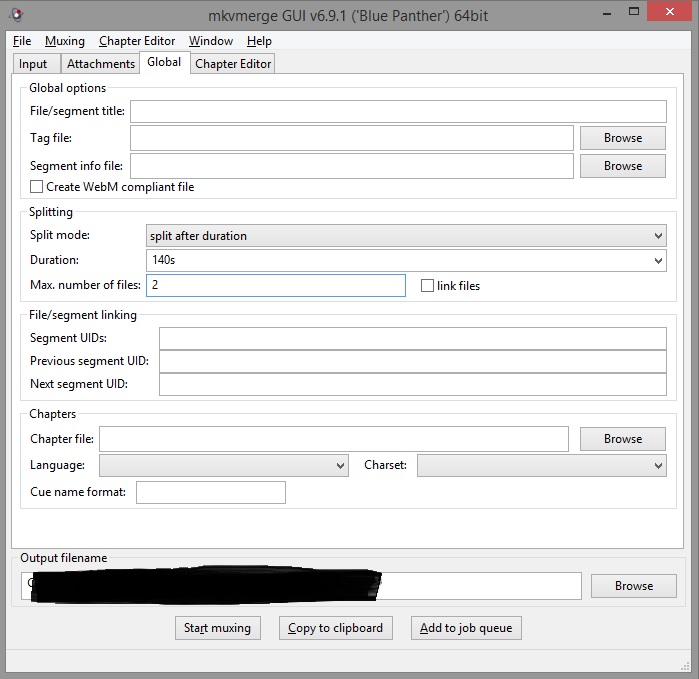Viewport: 699px width, 679px height.
Task: Click the Tag file input field
Action: pos(352,138)
